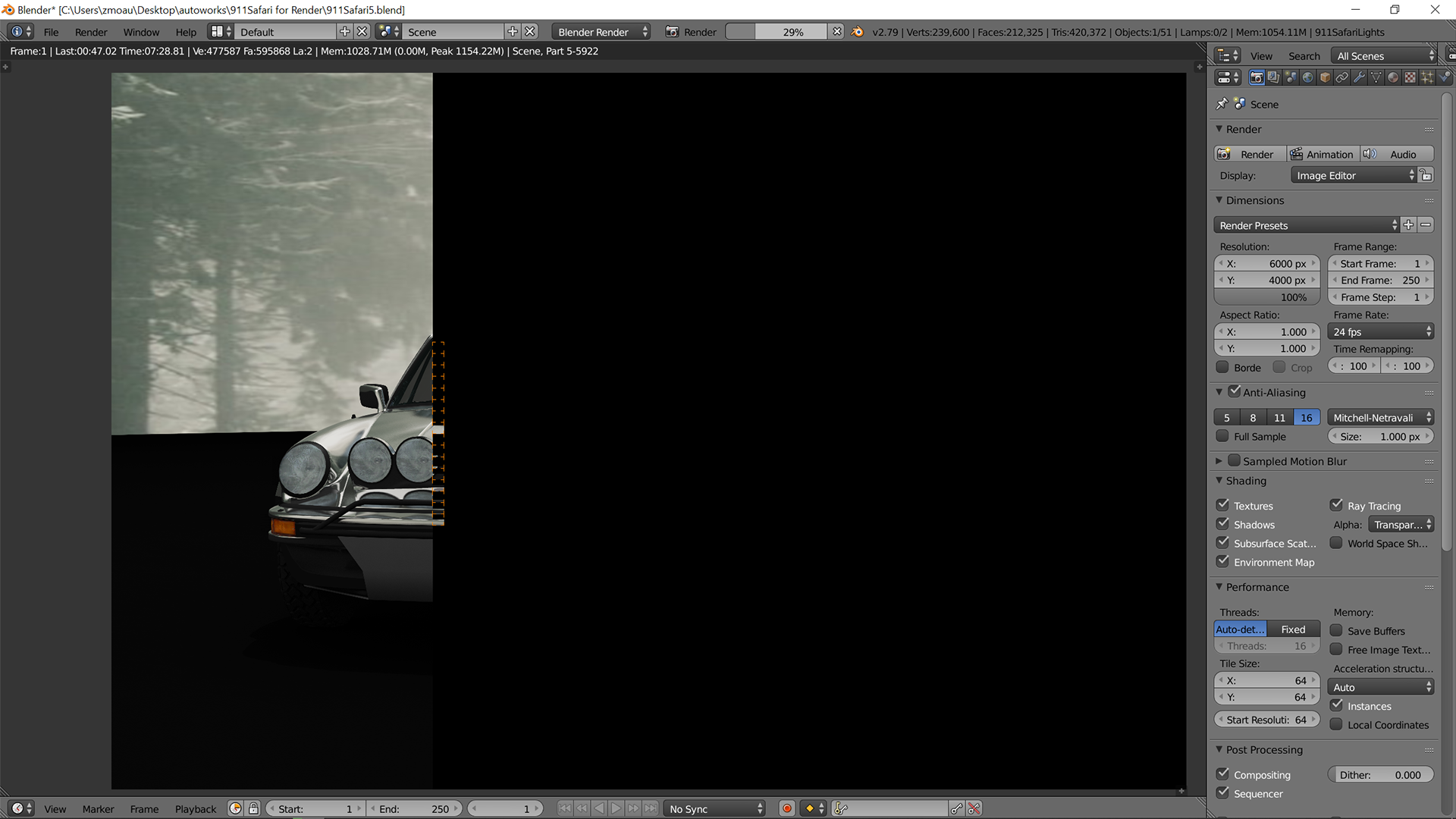1456x819 pixels.
Task: Open the Texture properties tab
Action: [1410, 77]
